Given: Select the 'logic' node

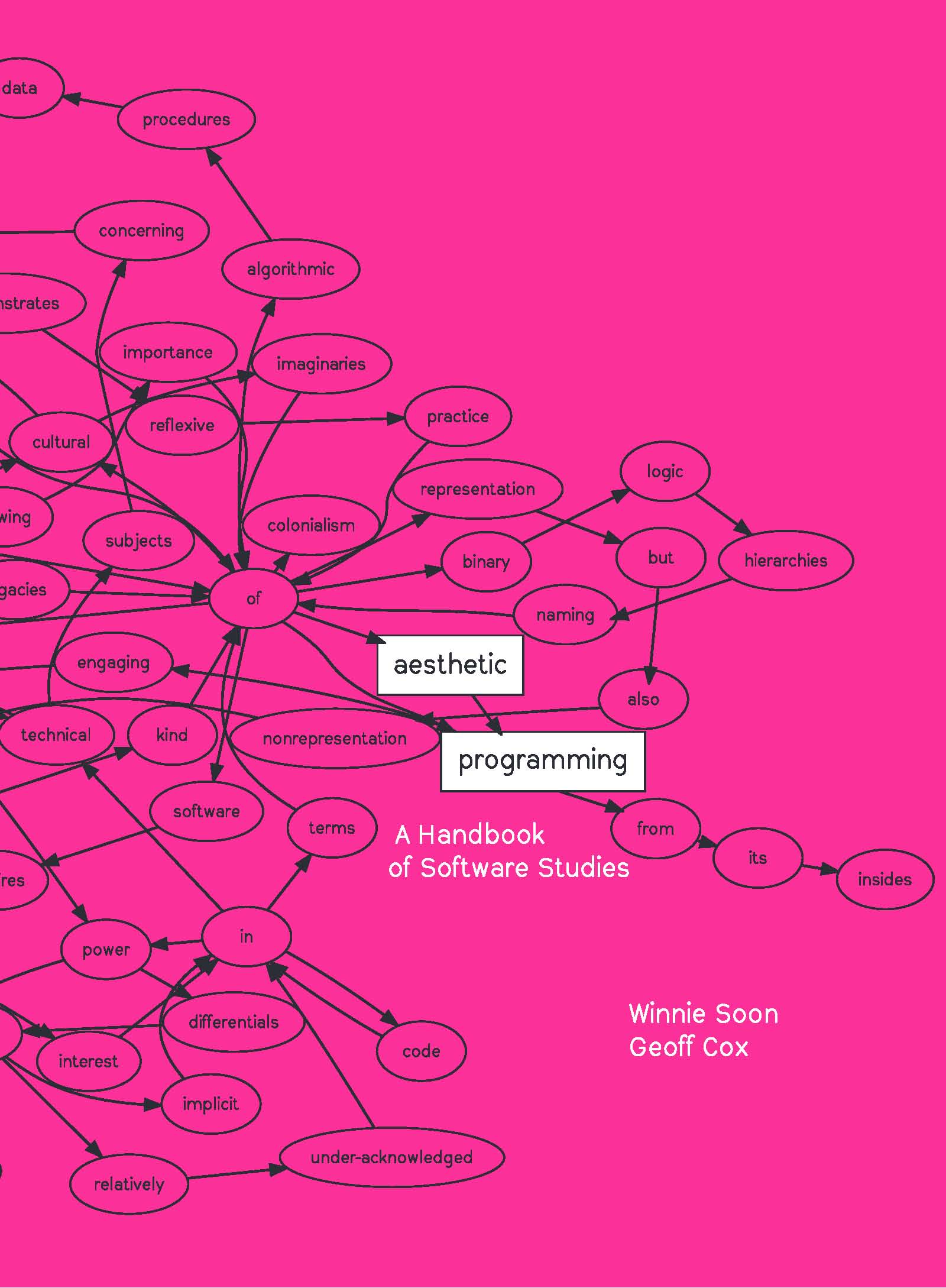Looking at the screenshot, I should (665, 471).
